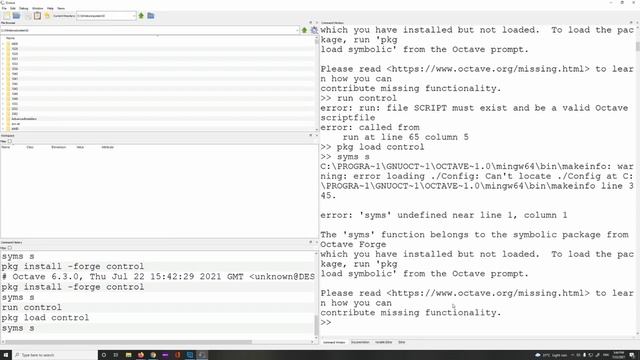The height and width of the screenshot is (360, 640).
Task: Open Task View on the taskbar
Action: point(116,355)
